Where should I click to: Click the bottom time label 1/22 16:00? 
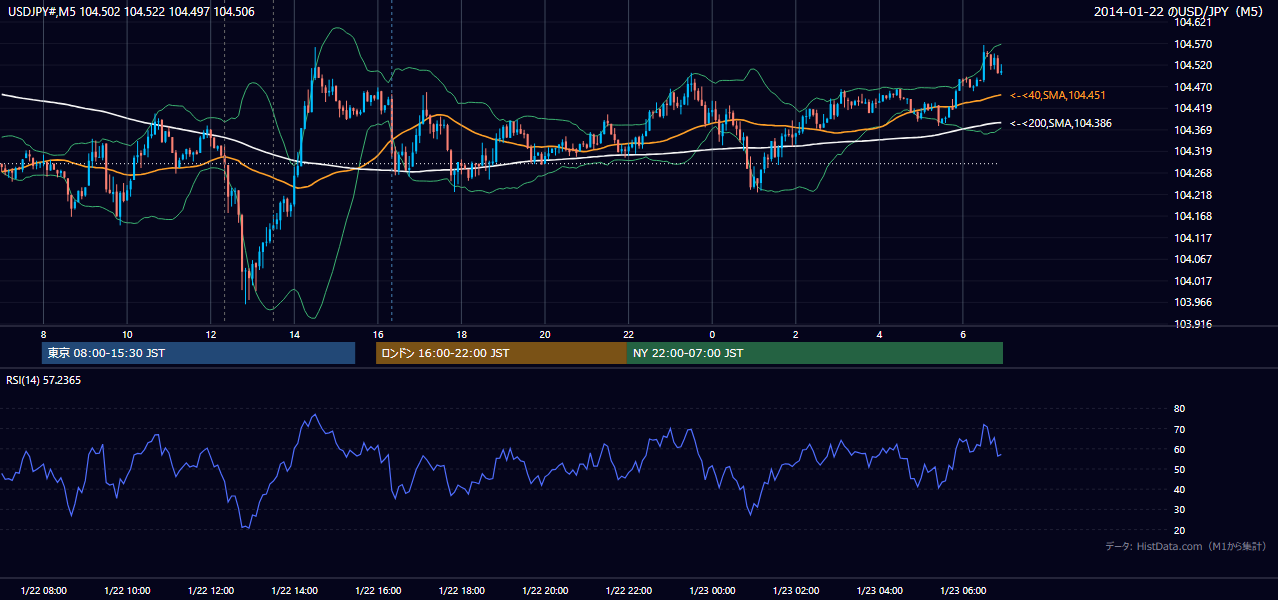point(378,591)
